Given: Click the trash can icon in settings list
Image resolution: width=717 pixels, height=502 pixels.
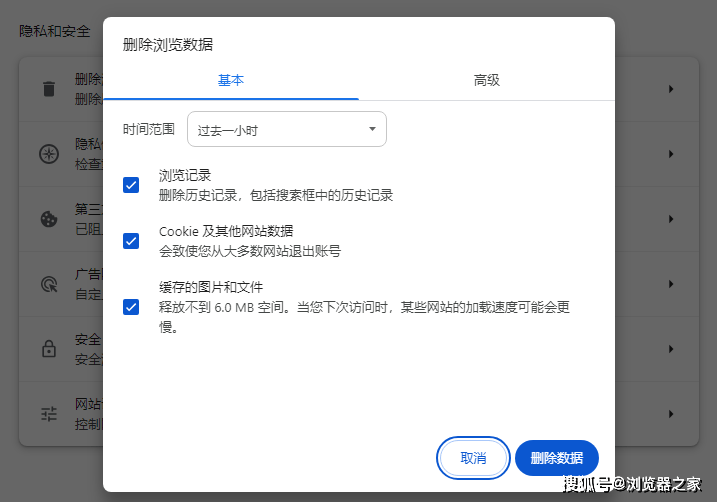Looking at the screenshot, I should coord(49,89).
